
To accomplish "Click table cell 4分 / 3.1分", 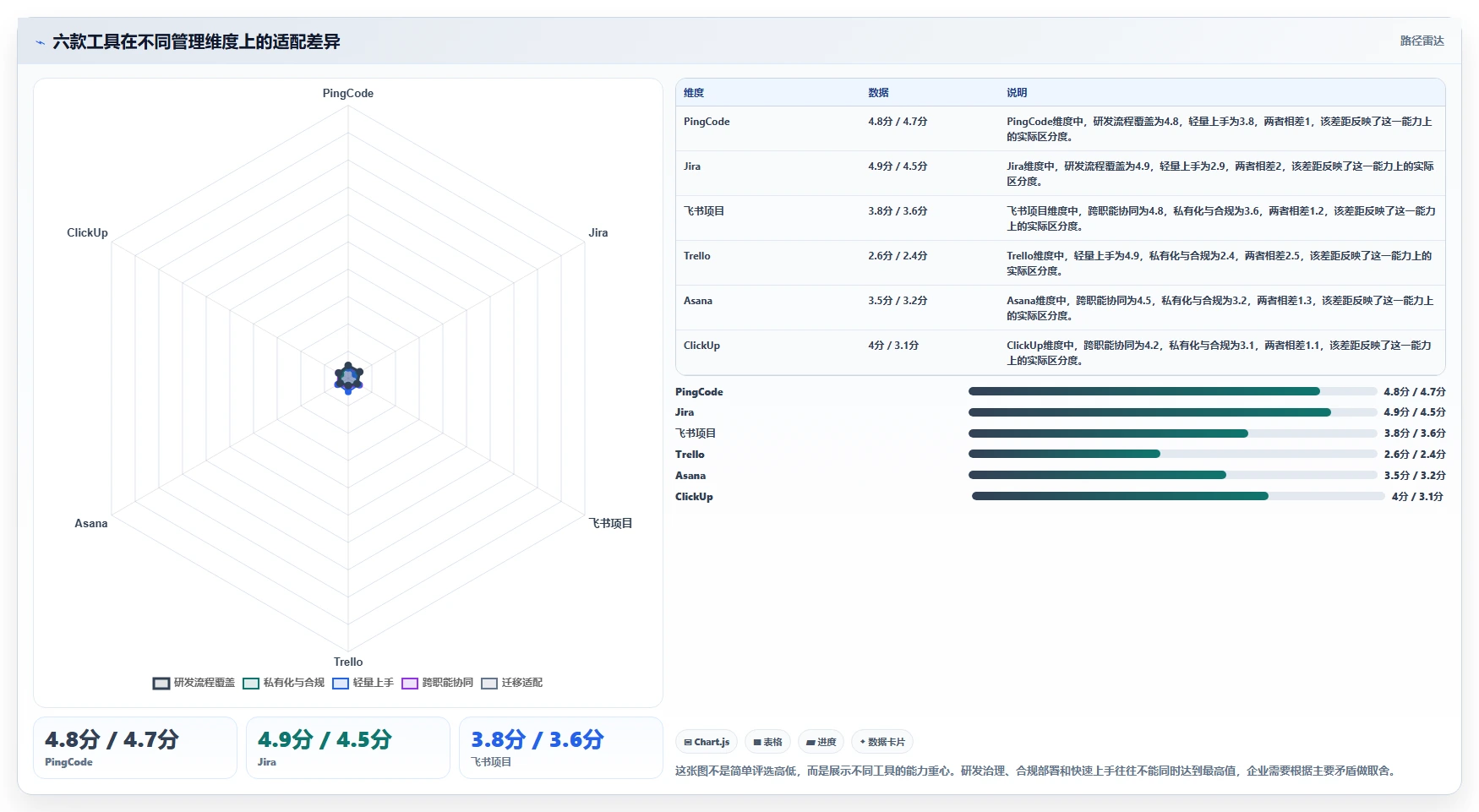I will tap(893, 346).
